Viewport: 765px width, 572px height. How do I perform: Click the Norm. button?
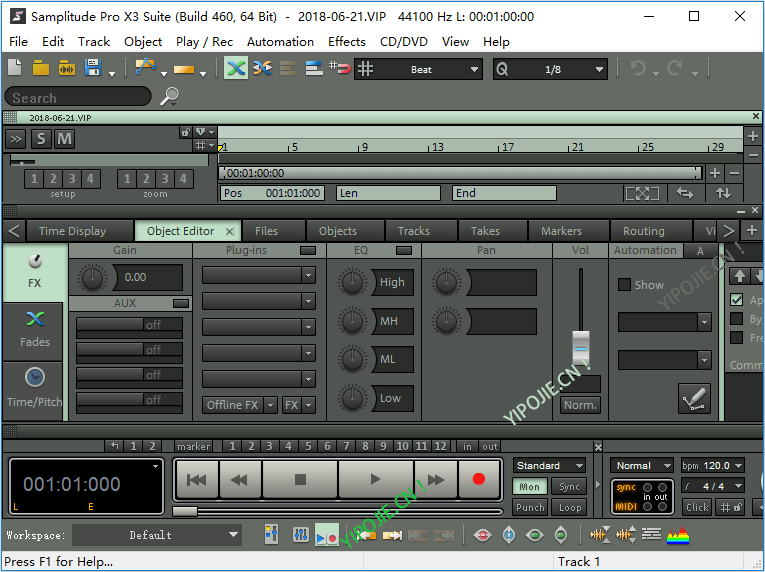pos(580,405)
